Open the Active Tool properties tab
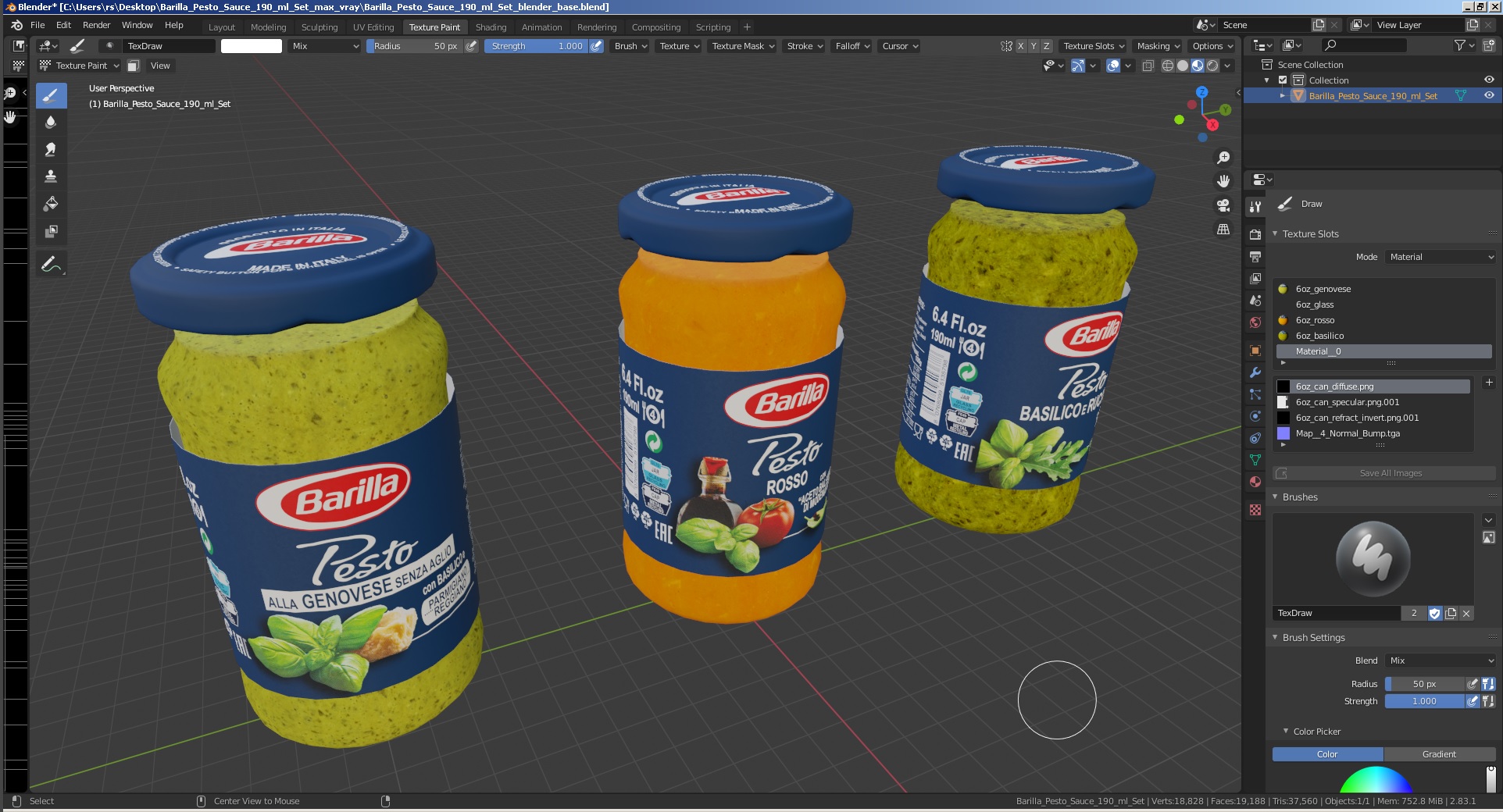The height and width of the screenshot is (812, 1503). pos(1255,206)
